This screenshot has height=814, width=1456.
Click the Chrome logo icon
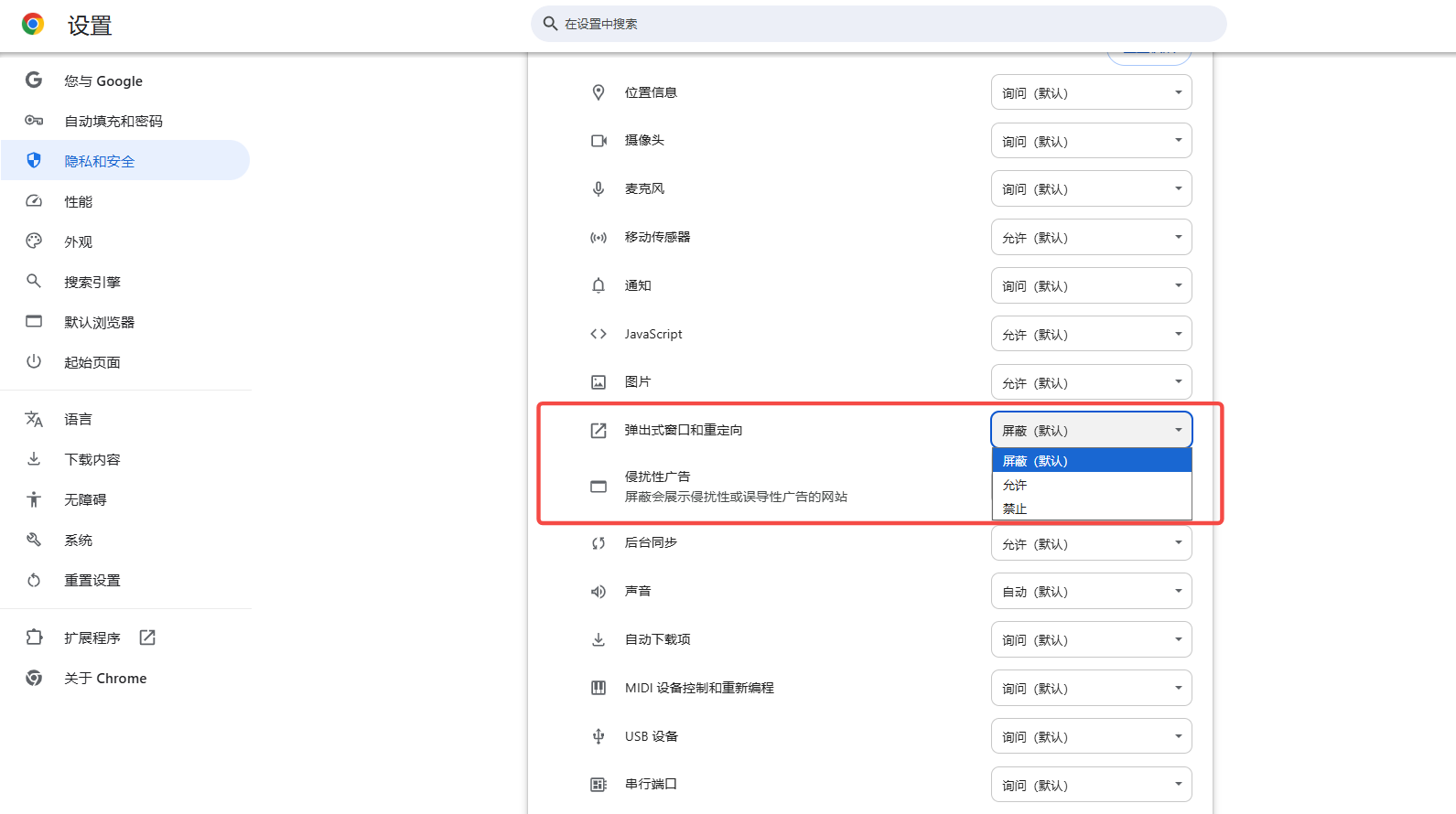pos(33,25)
